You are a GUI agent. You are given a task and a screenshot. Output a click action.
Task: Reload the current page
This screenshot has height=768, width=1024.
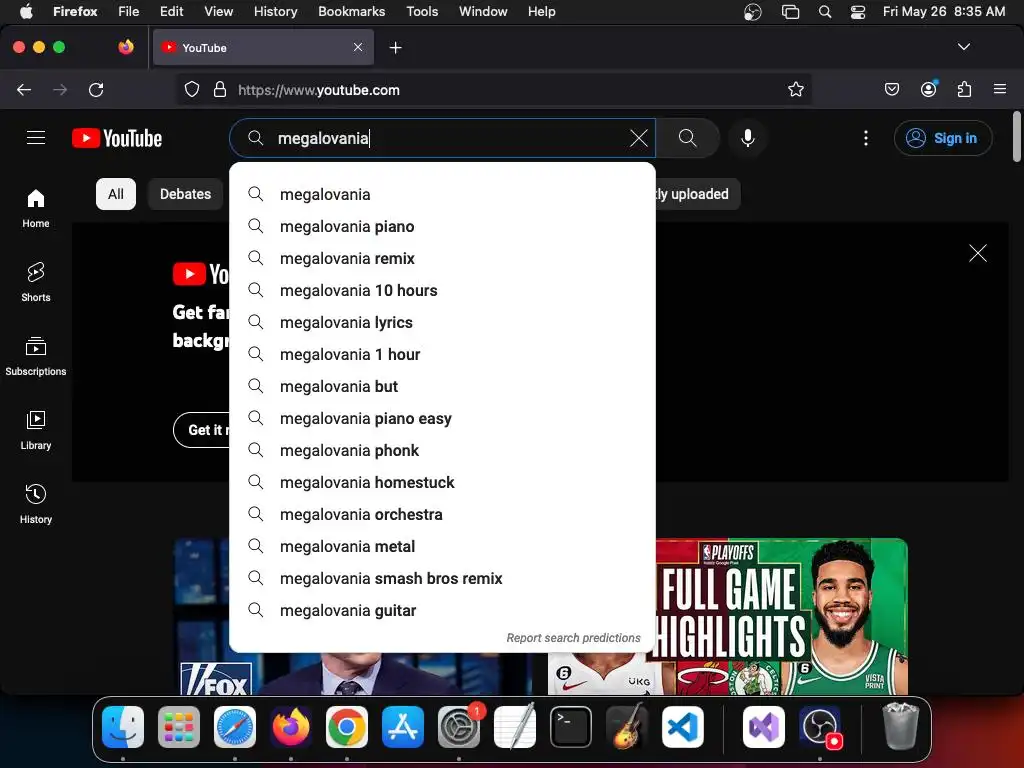(x=96, y=89)
